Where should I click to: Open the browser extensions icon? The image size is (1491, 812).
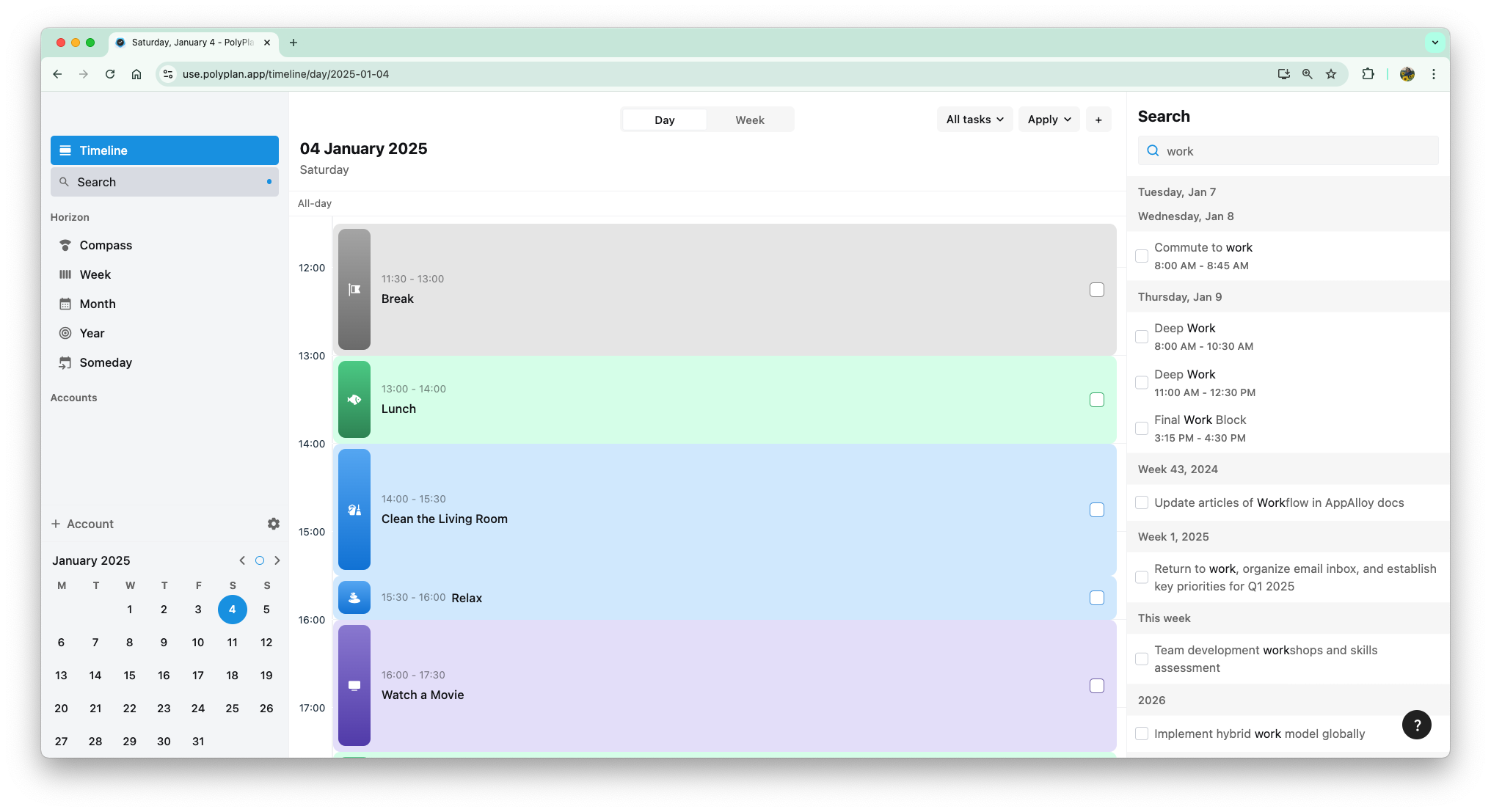1368,74
